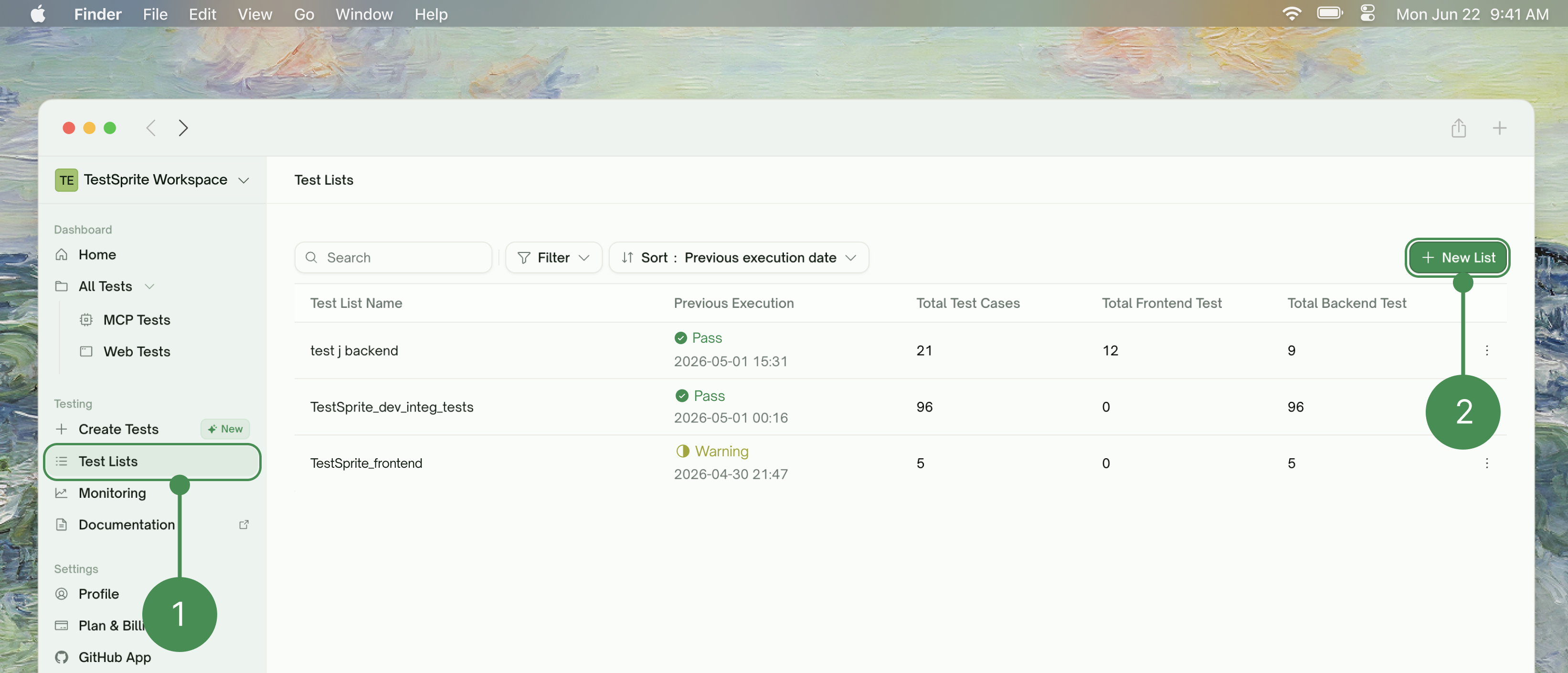Click the Documentation external link icon

[x=244, y=525]
